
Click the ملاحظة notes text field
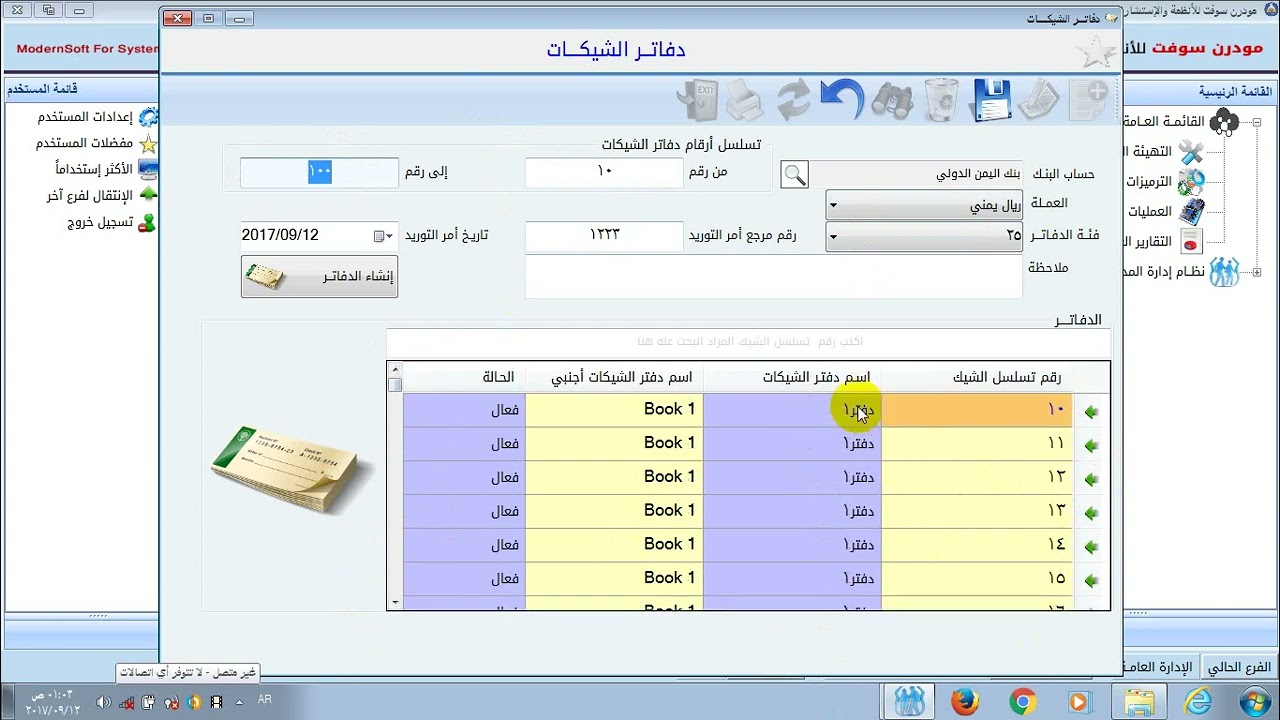pos(773,276)
